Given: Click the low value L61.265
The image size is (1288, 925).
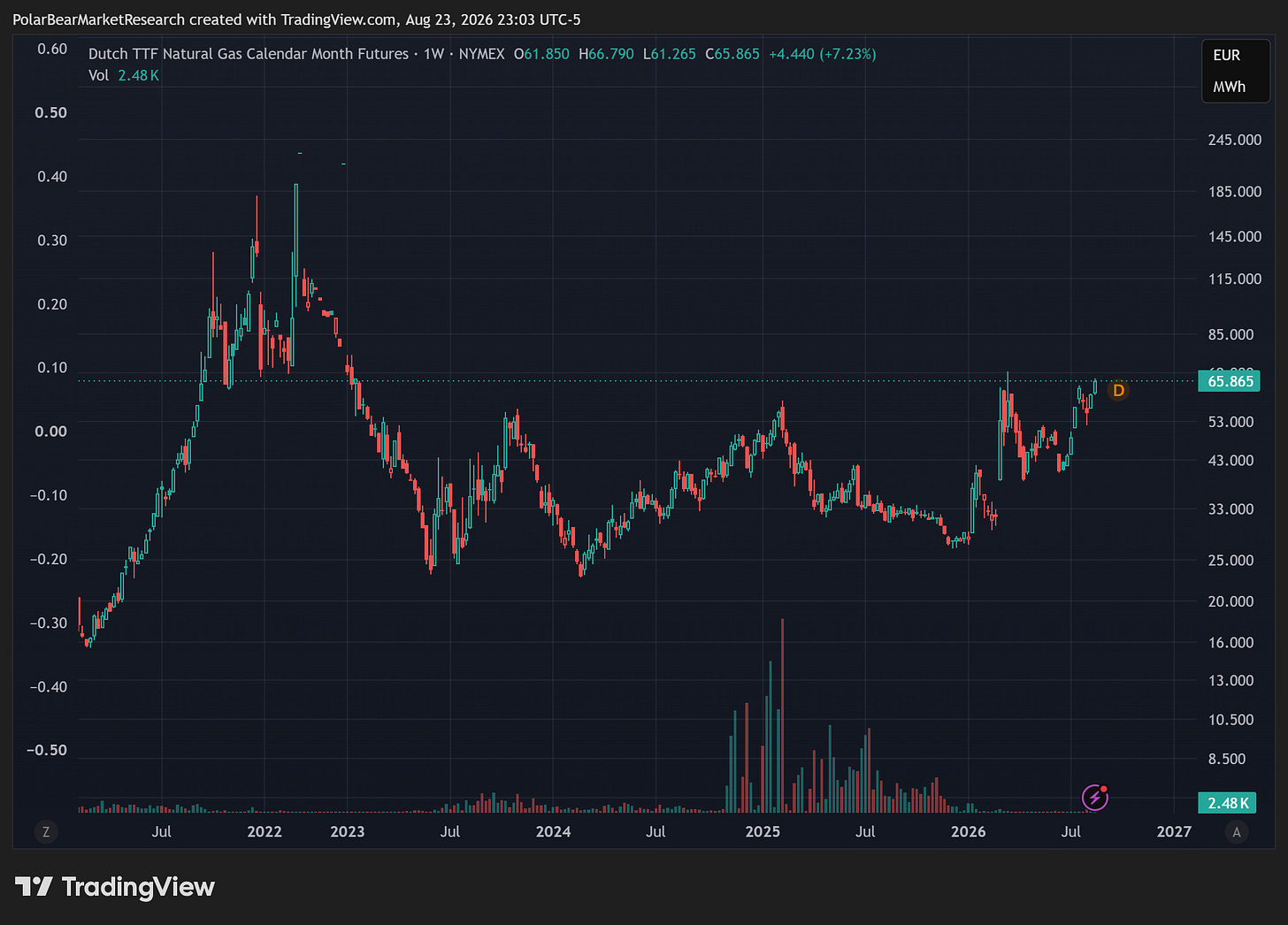Looking at the screenshot, I should [x=670, y=54].
